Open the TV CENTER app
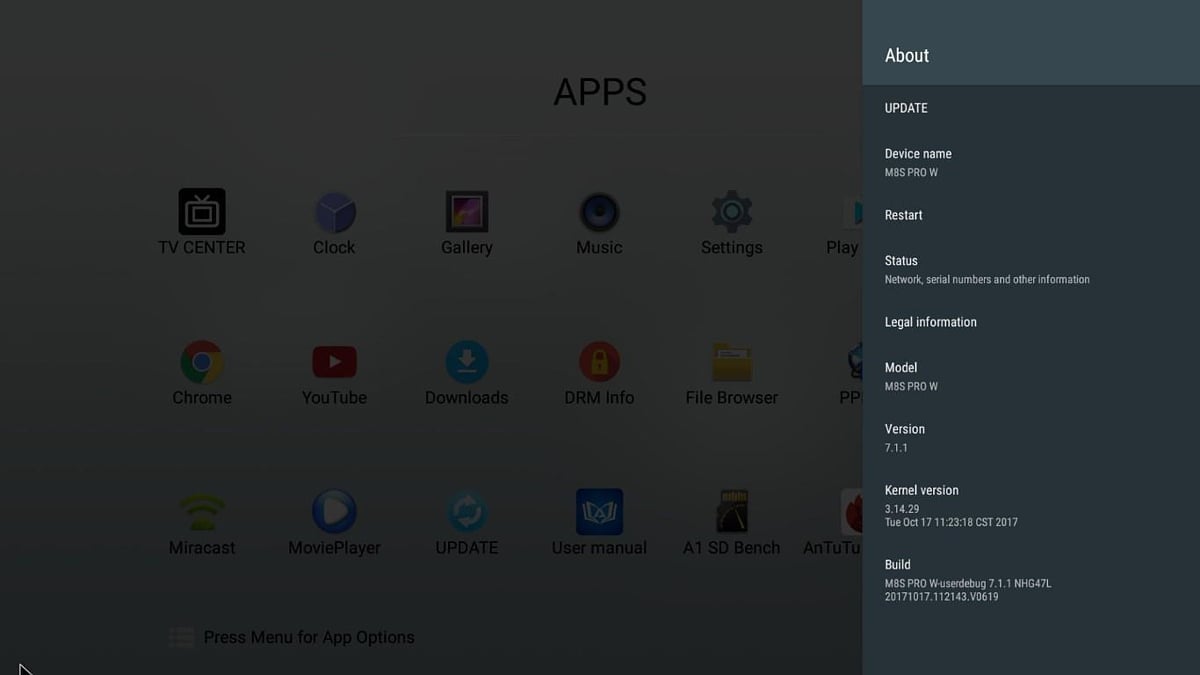1200x675 pixels. [200, 211]
